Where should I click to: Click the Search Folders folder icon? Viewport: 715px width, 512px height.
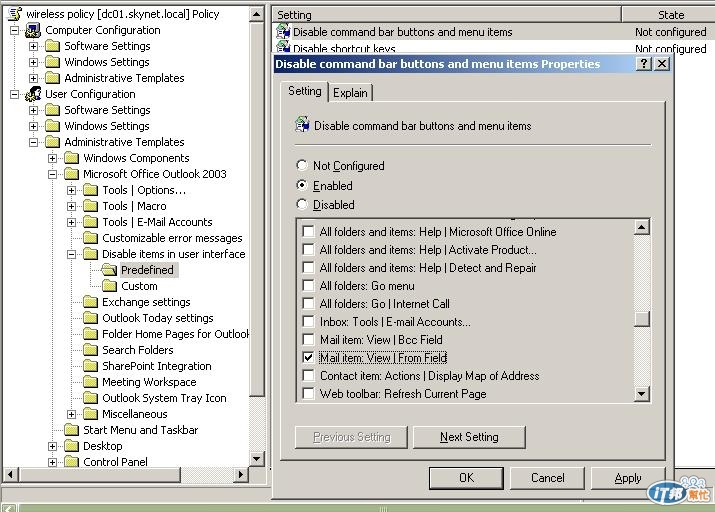[x=90, y=350]
